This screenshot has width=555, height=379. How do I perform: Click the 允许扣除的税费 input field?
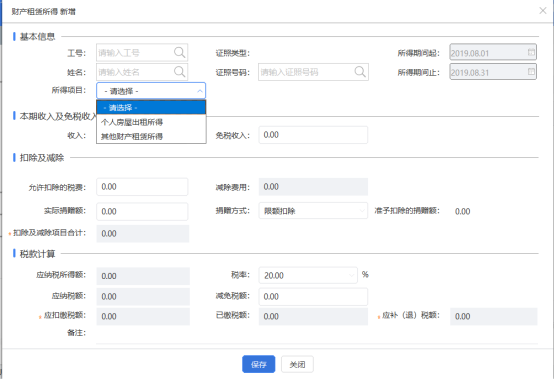[x=142, y=187]
